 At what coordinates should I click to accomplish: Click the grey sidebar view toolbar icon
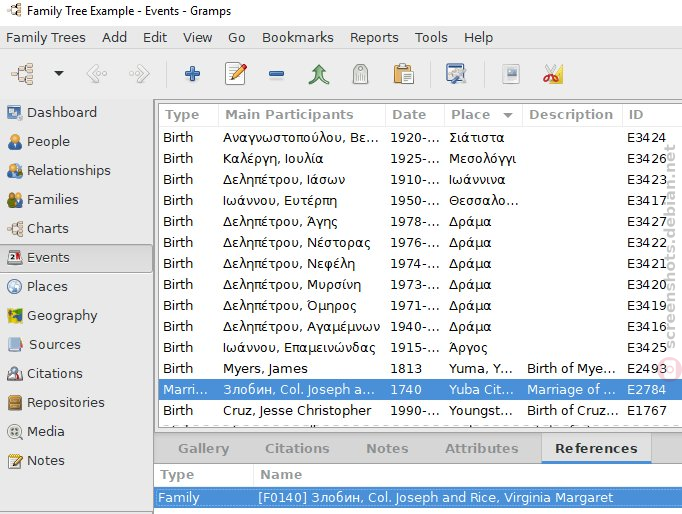(x=511, y=73)
